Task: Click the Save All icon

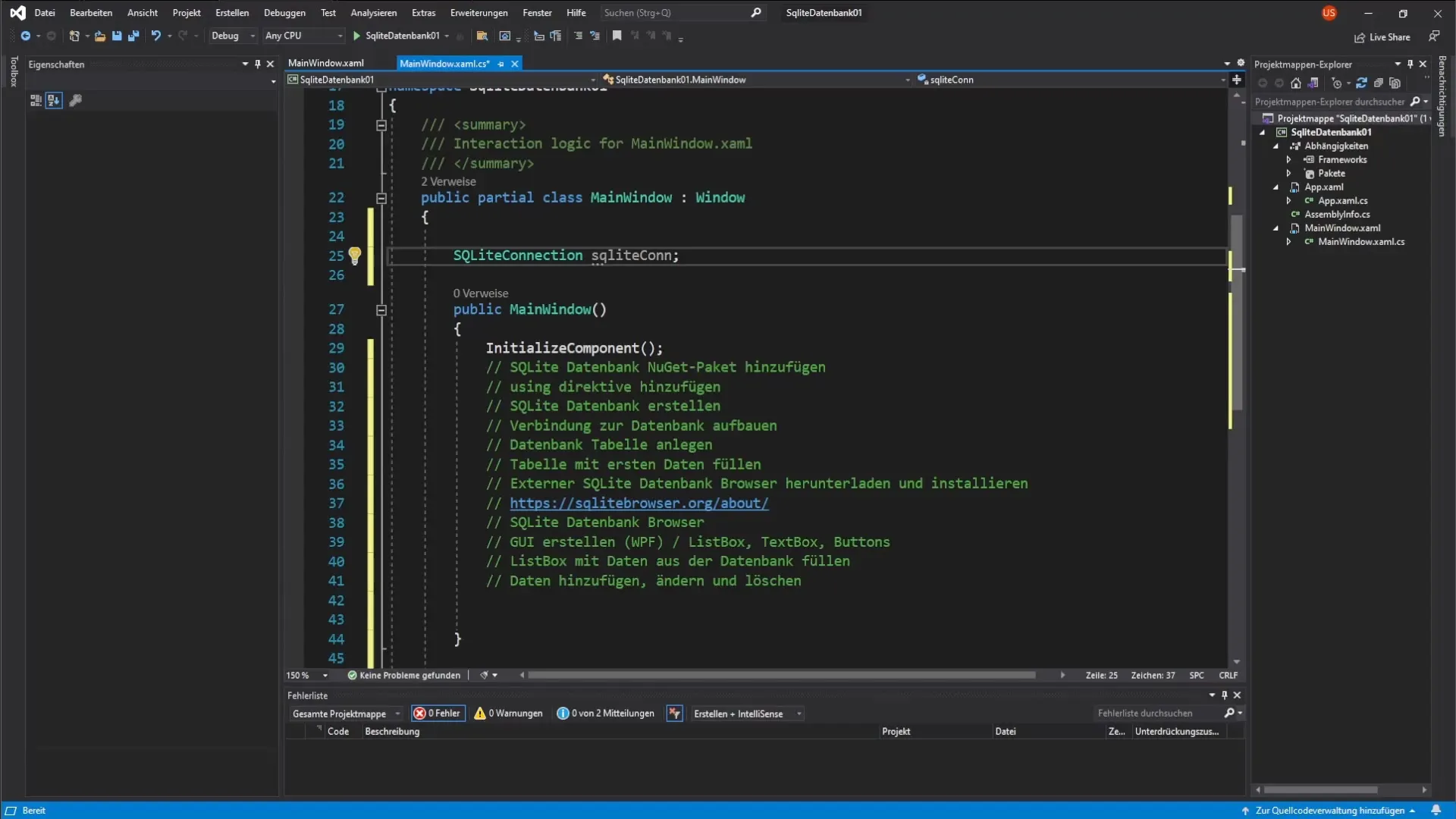Action: point(133,36)
